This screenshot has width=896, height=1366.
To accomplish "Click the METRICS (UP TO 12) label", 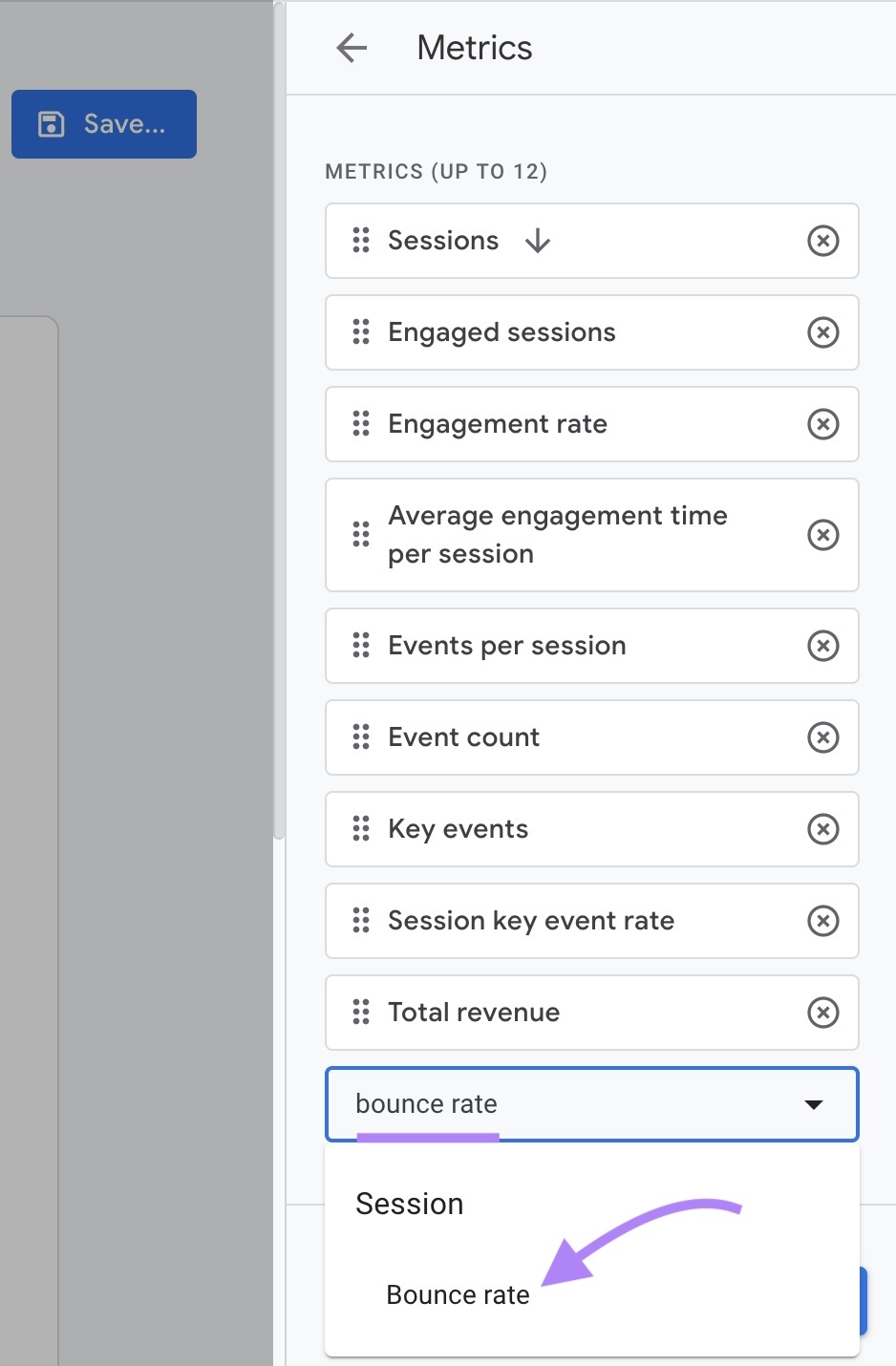I will point(437,172).
